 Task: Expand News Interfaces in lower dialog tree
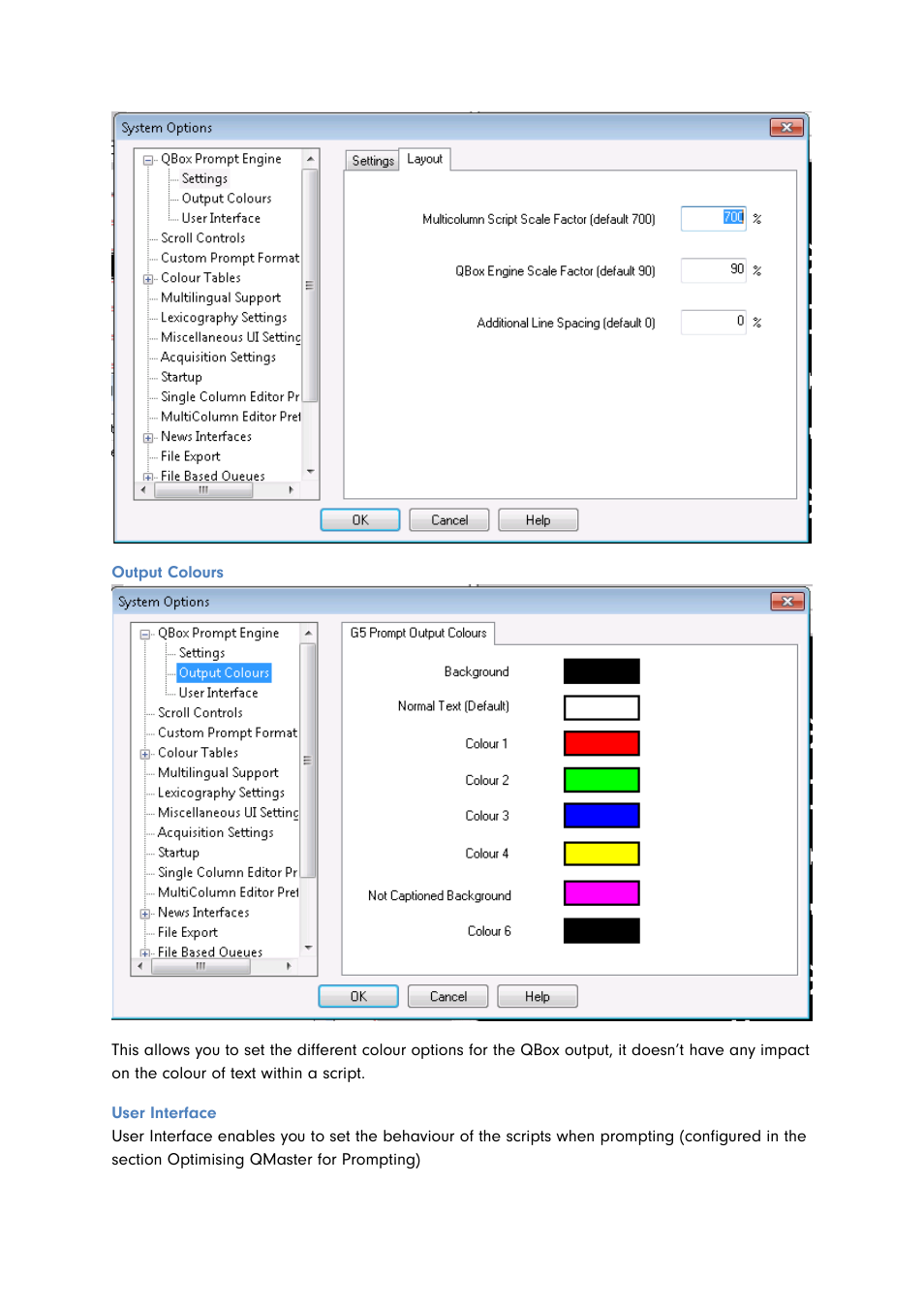pos(145,914)
